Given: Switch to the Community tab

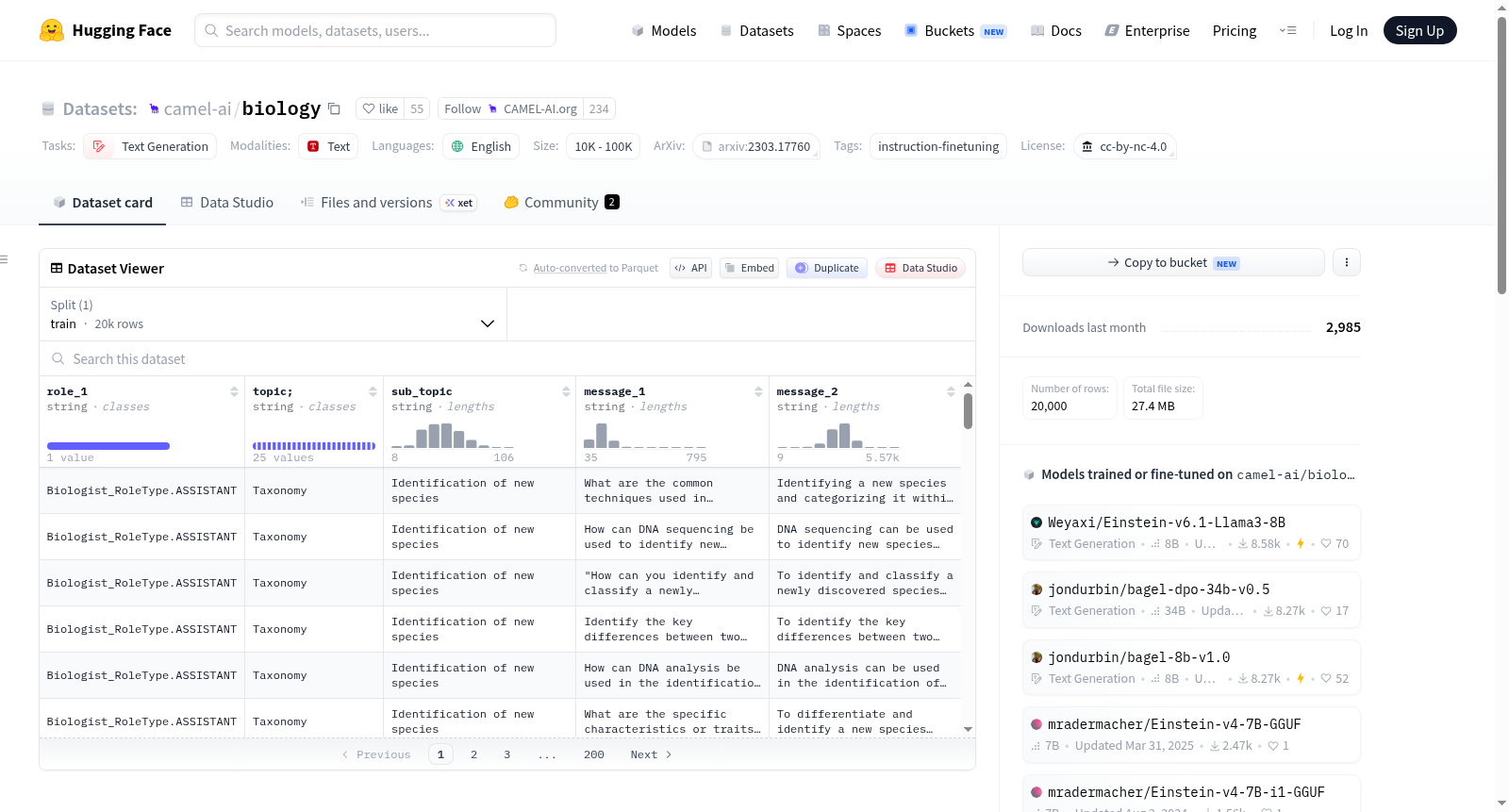Looking at the screenshot, I should [561, 202].
